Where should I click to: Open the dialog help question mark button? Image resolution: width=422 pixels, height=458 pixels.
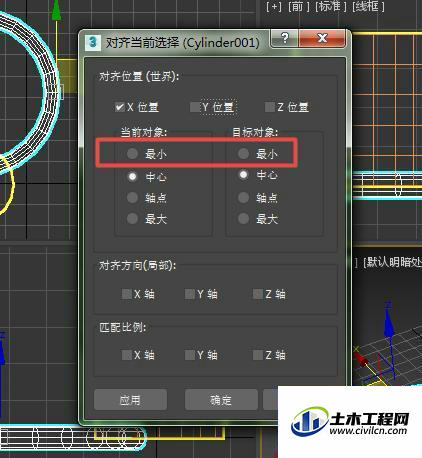284,38
